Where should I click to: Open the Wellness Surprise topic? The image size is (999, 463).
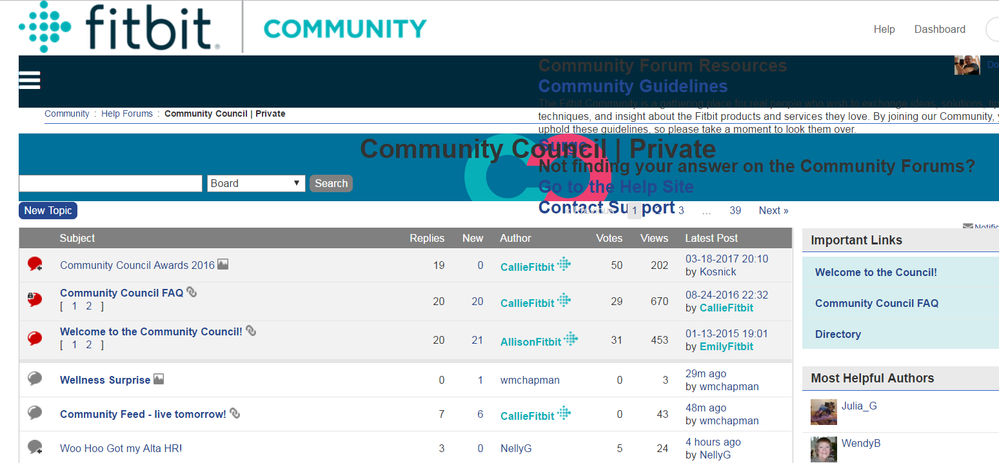click(105, 380)
